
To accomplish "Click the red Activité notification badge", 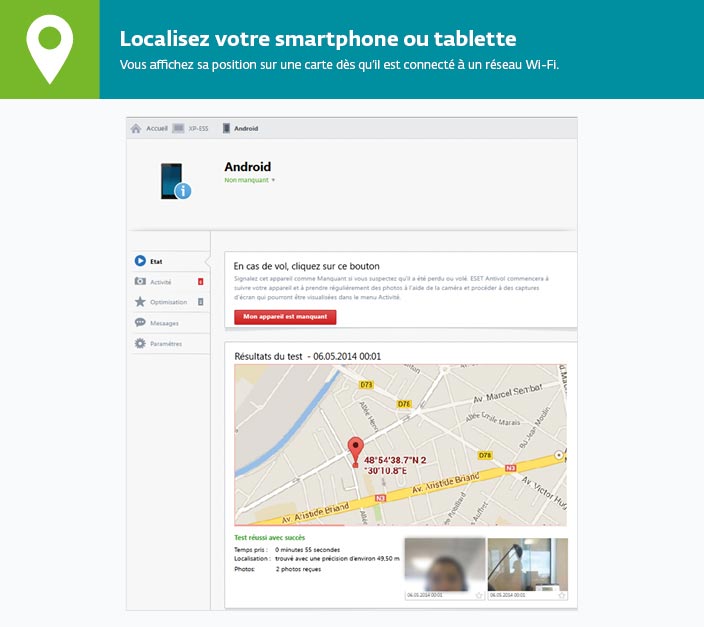I will pyautogui.click(x=201, y=282).
